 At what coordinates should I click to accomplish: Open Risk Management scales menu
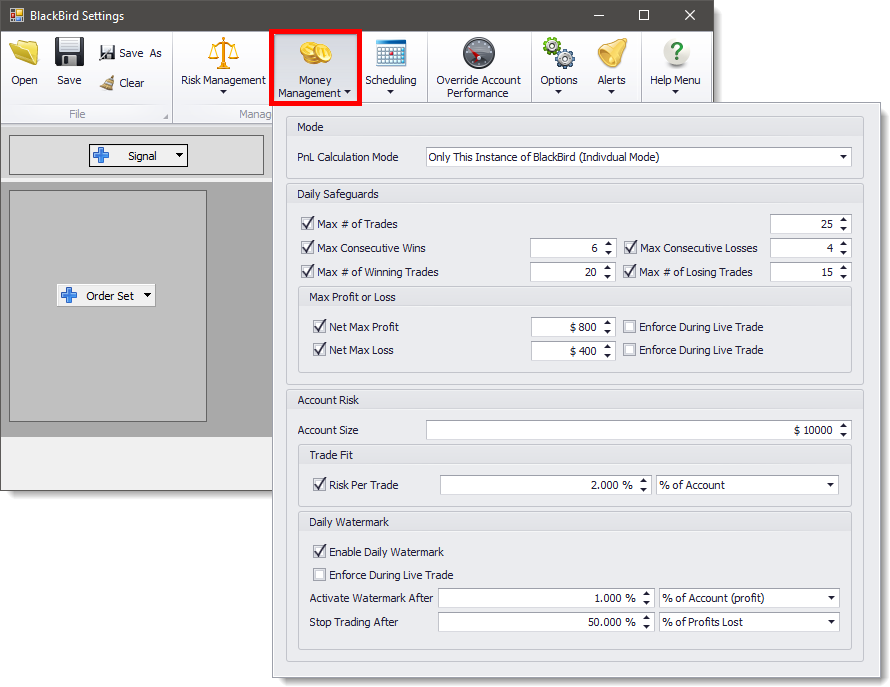(223, 66)
